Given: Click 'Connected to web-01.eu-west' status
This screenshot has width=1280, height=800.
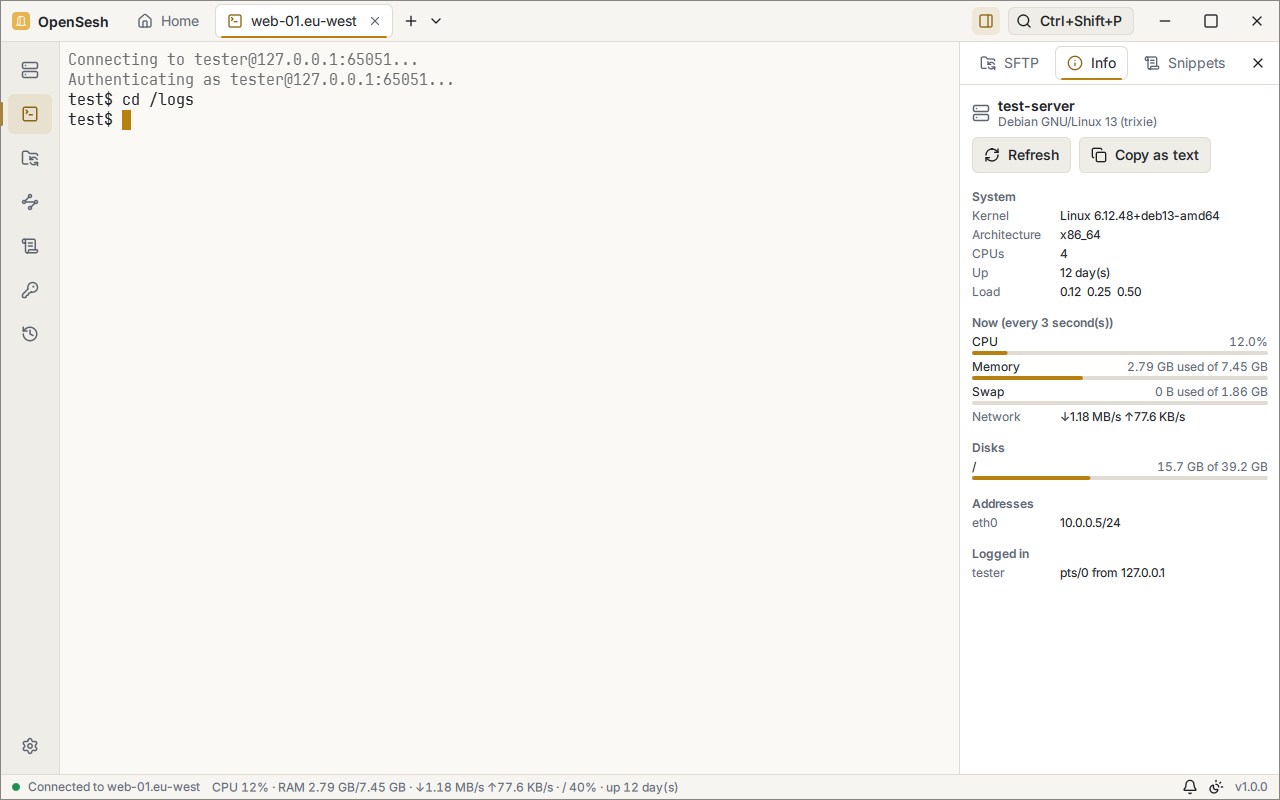Looking at the screenshot, I should [114, 787].
